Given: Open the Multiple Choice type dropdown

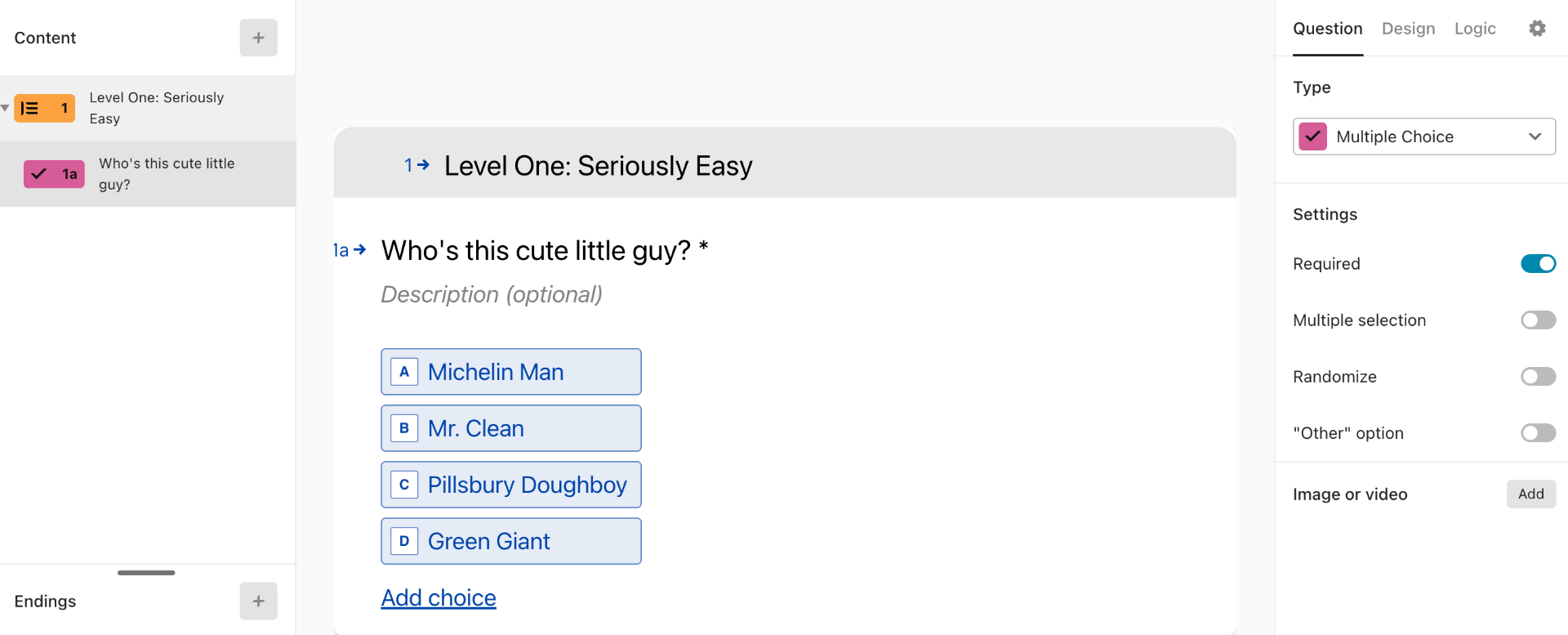Looking at the screenshot, I should [1535, 136].
